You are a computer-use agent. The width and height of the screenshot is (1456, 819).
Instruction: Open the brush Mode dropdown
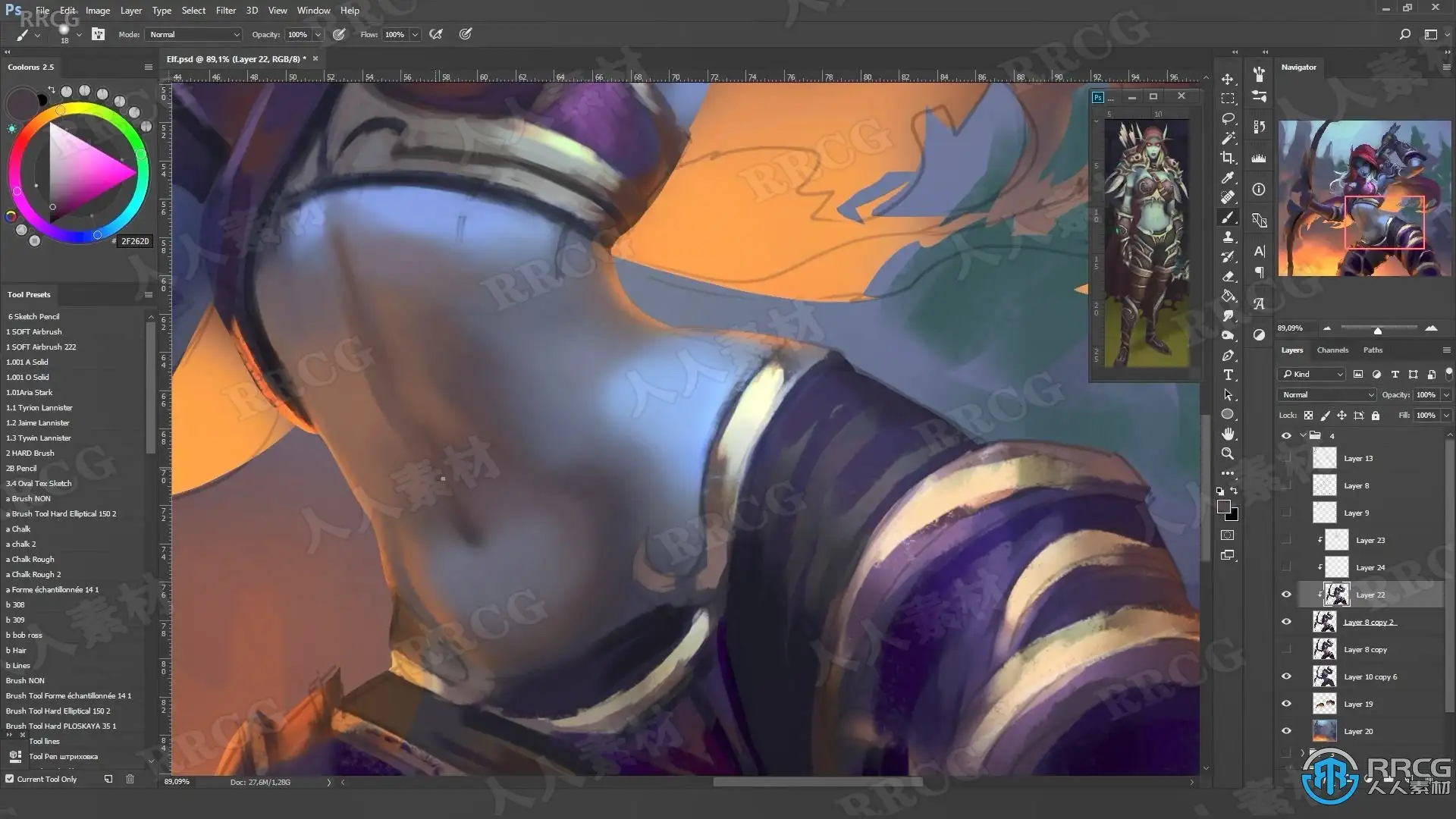[x=194, y=35]
